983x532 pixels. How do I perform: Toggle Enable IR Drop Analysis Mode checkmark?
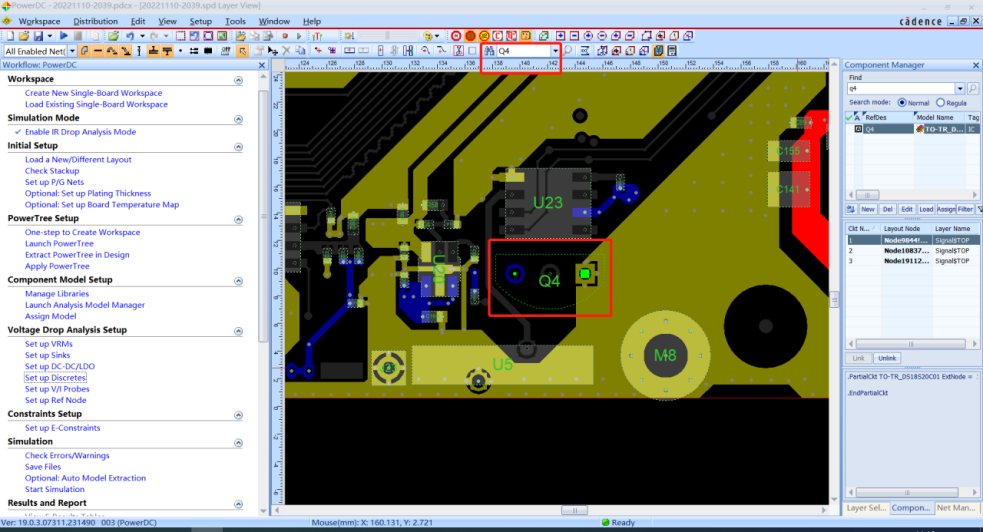[x=18, y=132]
